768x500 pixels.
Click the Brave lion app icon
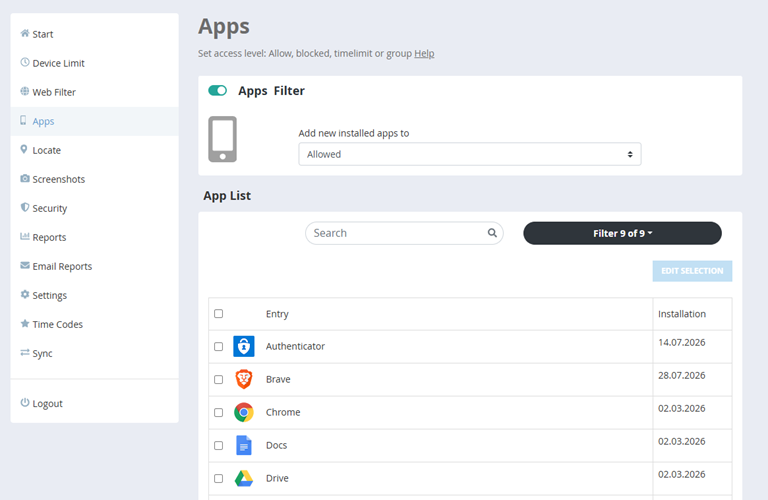[243, 379]
